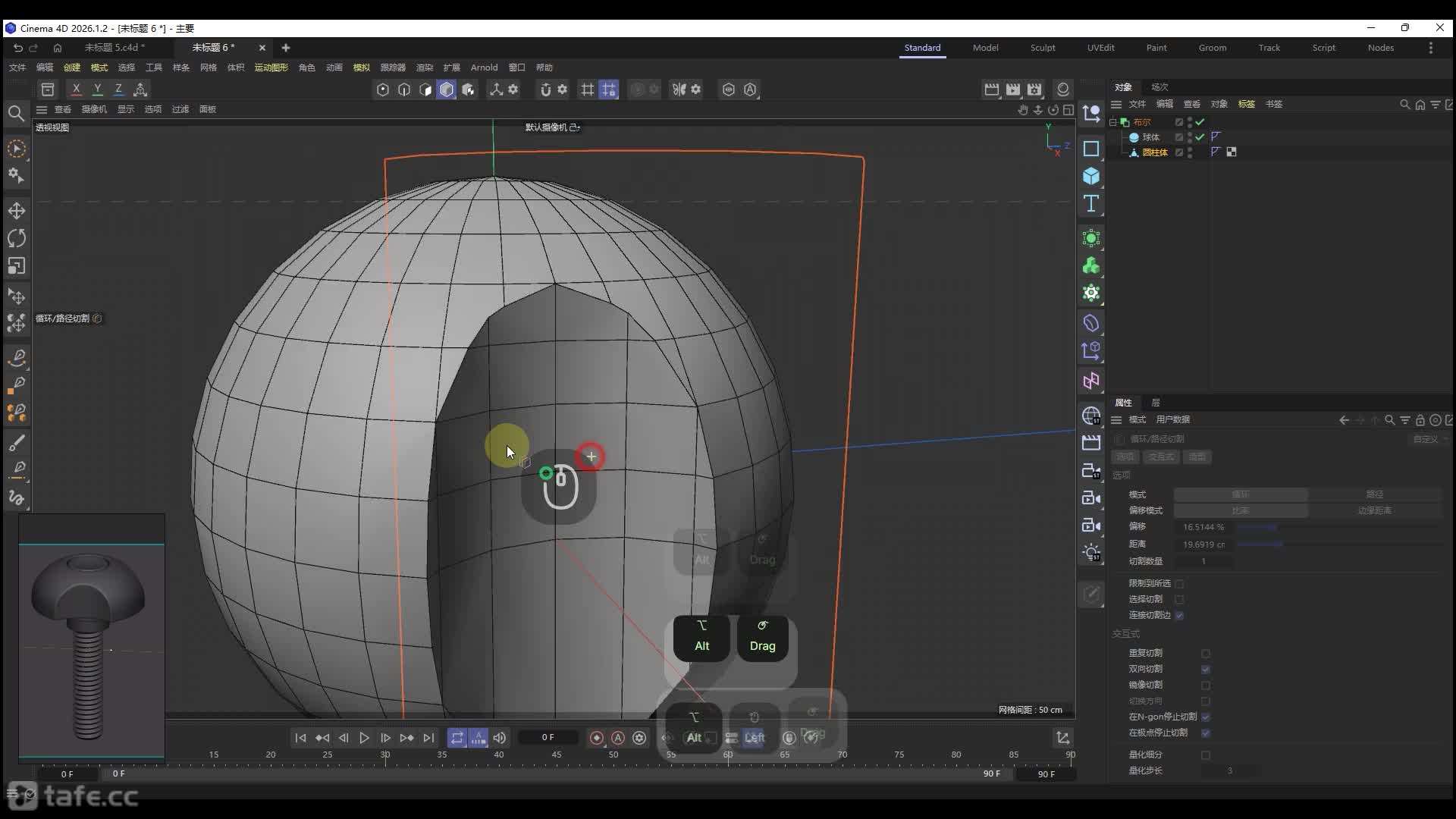The width and height of the screenshot is (1456, 819).
Task: Switch to Polygons mode icon
Action: click(425, 89)
